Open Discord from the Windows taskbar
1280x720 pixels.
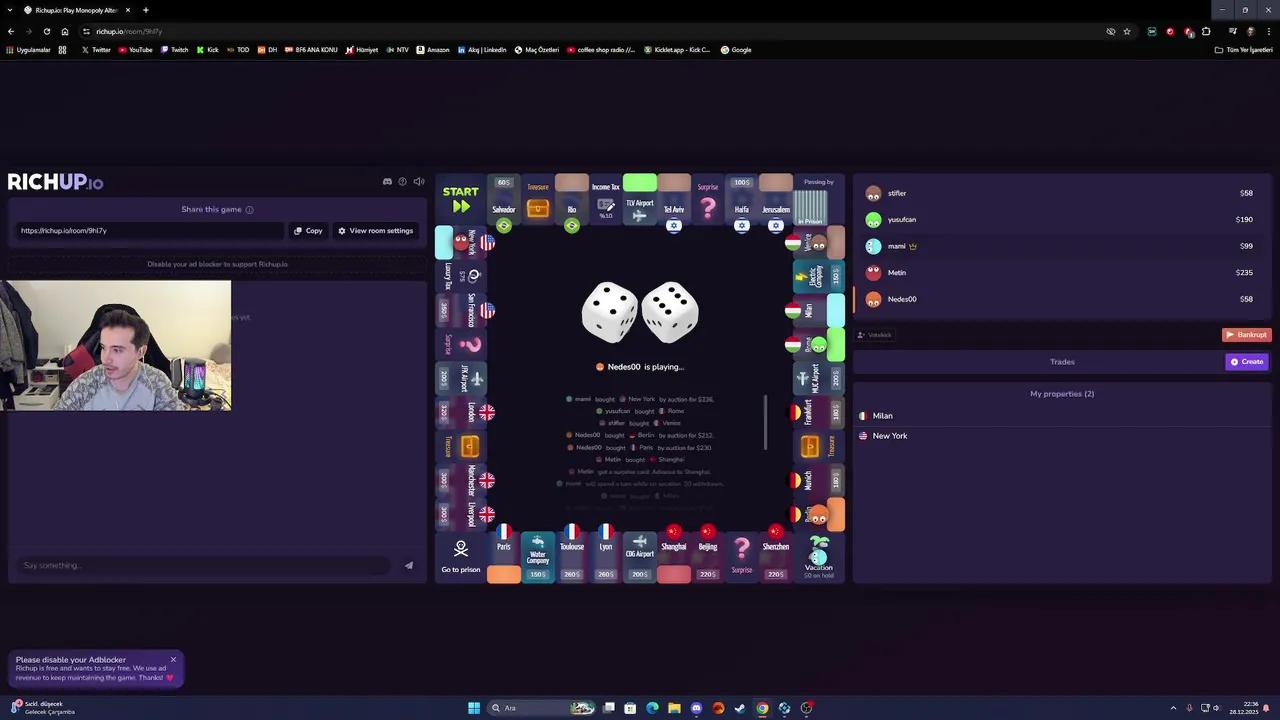click(696, 708)
